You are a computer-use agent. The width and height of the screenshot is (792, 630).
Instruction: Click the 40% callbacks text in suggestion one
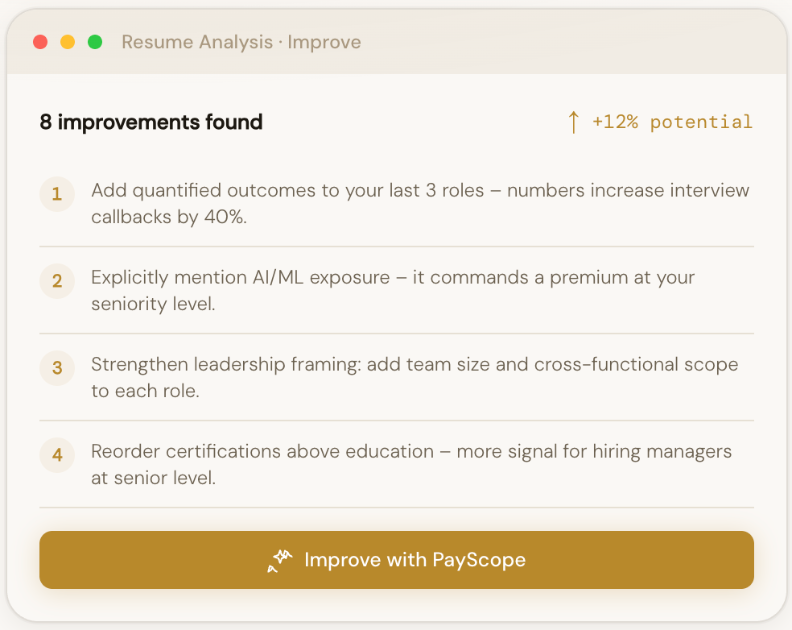click(223, 216)
